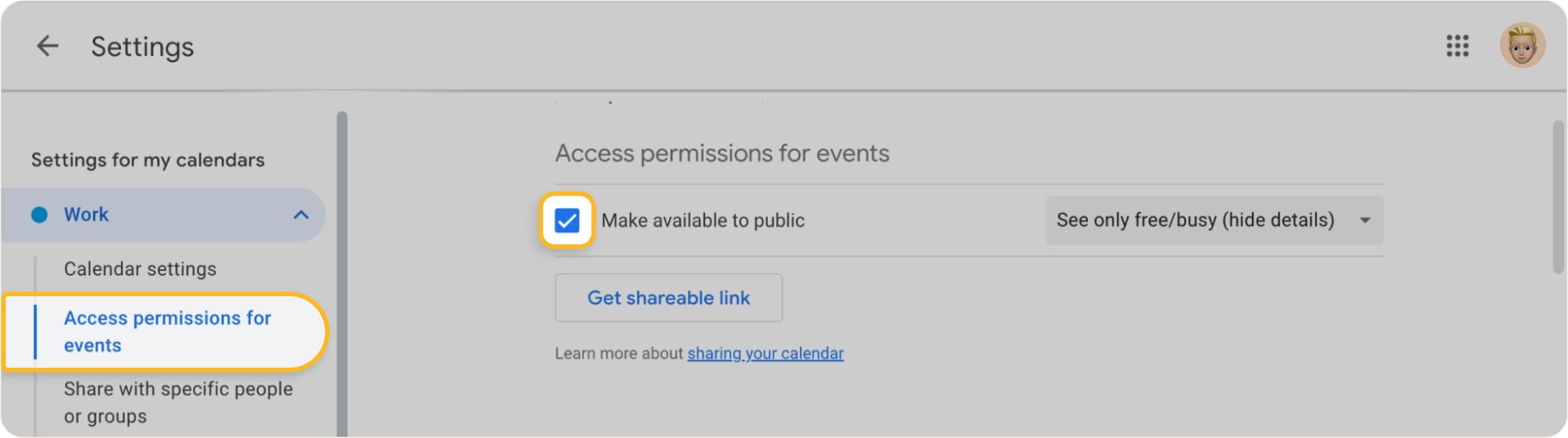Image resolution: width=1568 pixels, height=438 pixels.
Task: Open the account profile avatar
Action: pyautogui.click(x=1522, y=46)
